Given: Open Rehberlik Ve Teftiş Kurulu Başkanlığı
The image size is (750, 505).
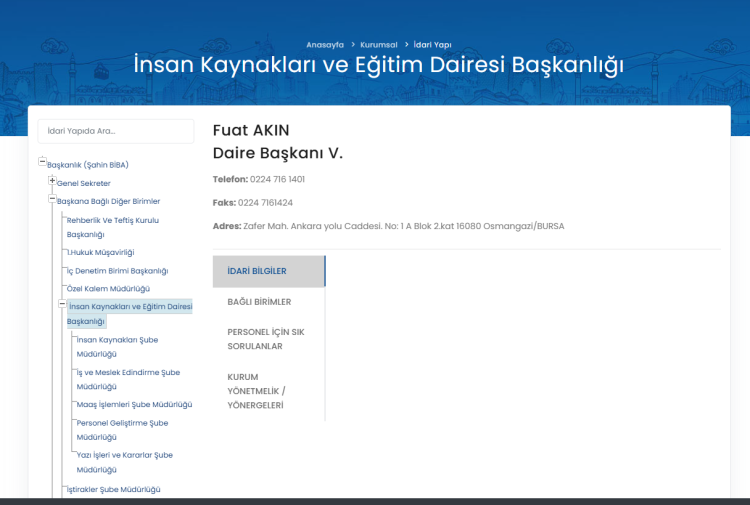Looking at the screenshot, I should [x=112, y=227].
